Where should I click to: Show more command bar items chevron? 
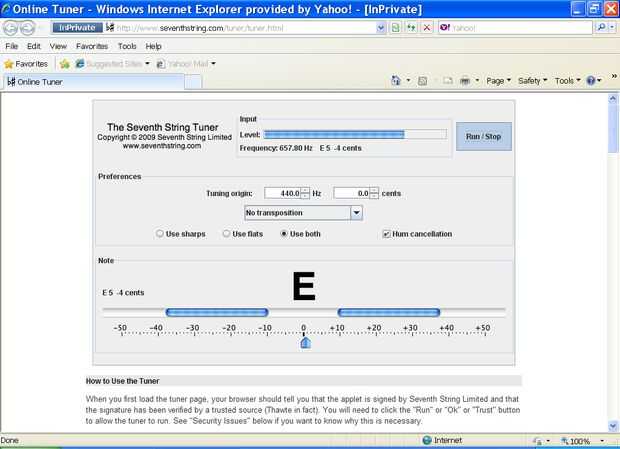614,76
